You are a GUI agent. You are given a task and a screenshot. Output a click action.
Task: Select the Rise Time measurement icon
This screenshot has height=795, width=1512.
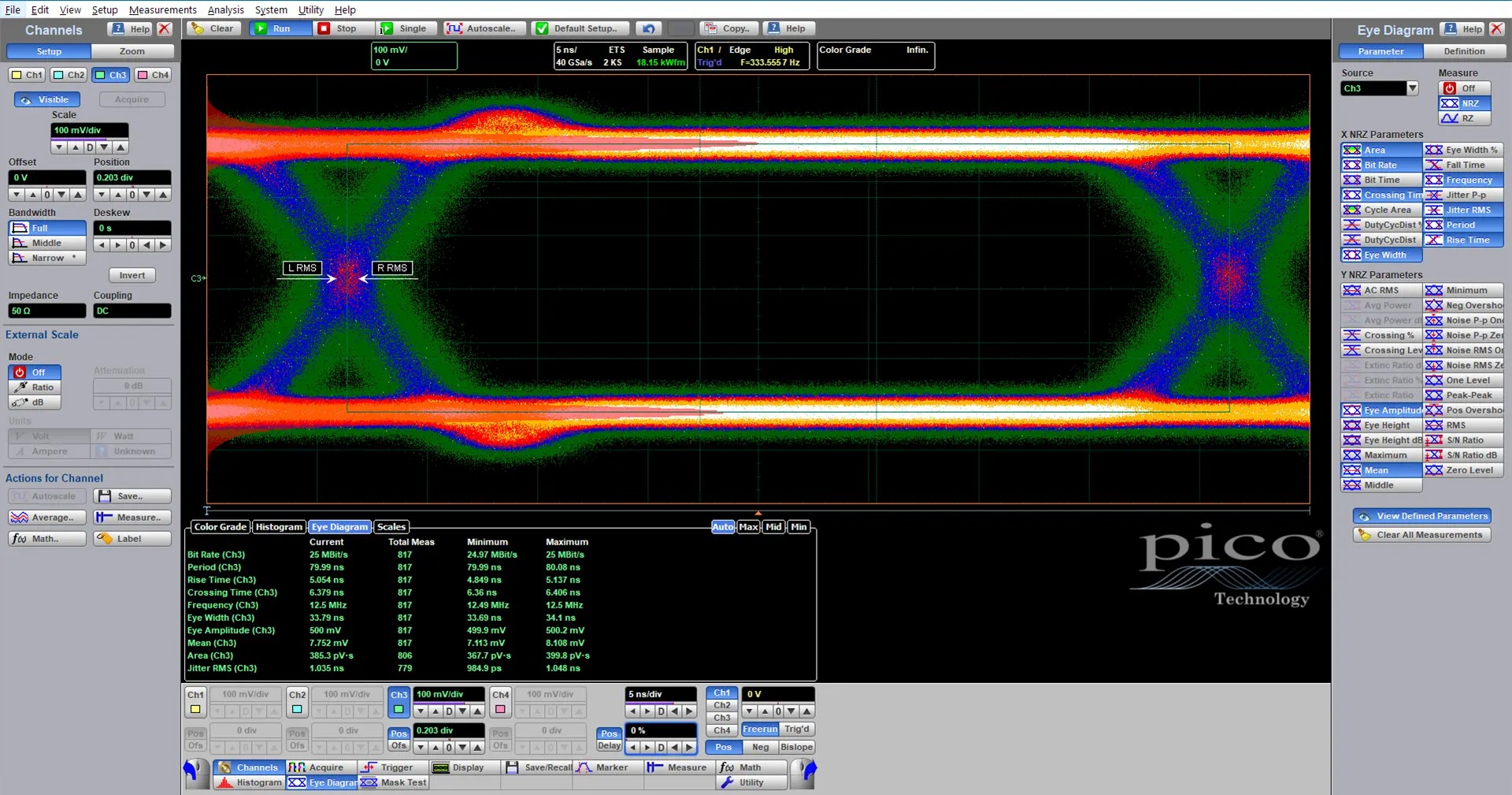[1434, 240]
